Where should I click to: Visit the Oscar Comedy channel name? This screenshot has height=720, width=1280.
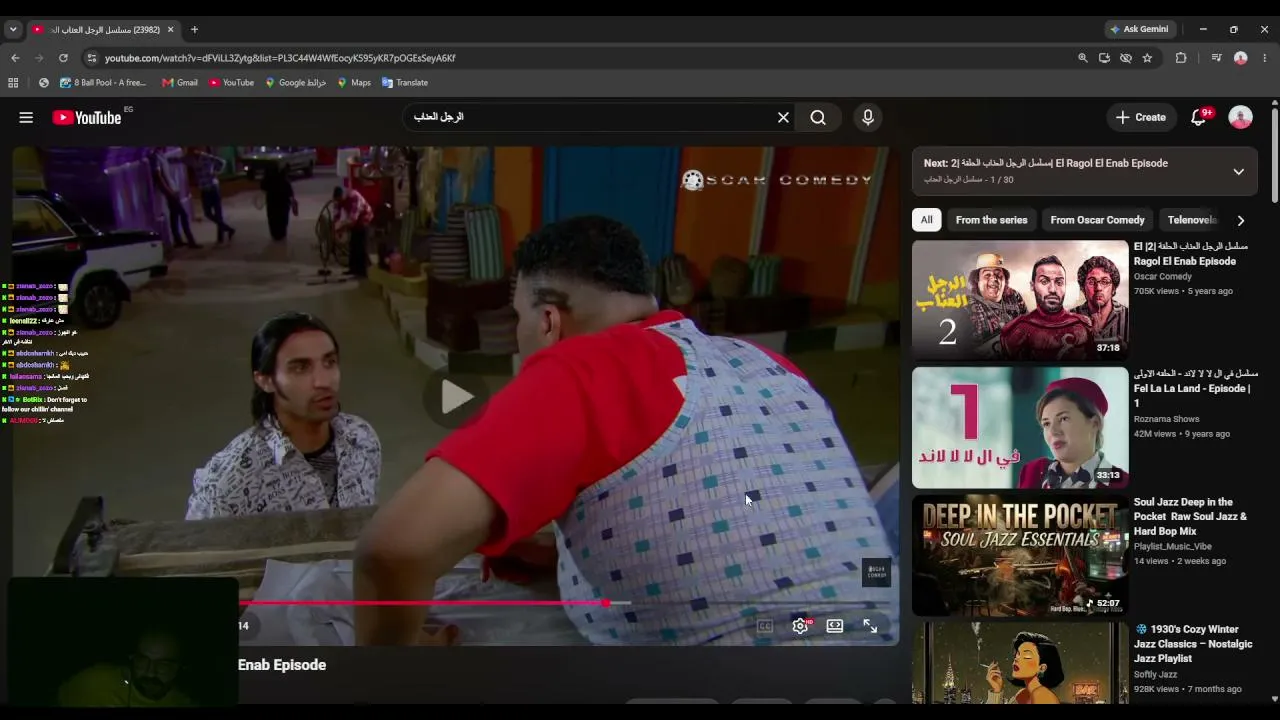(1163, 276)
